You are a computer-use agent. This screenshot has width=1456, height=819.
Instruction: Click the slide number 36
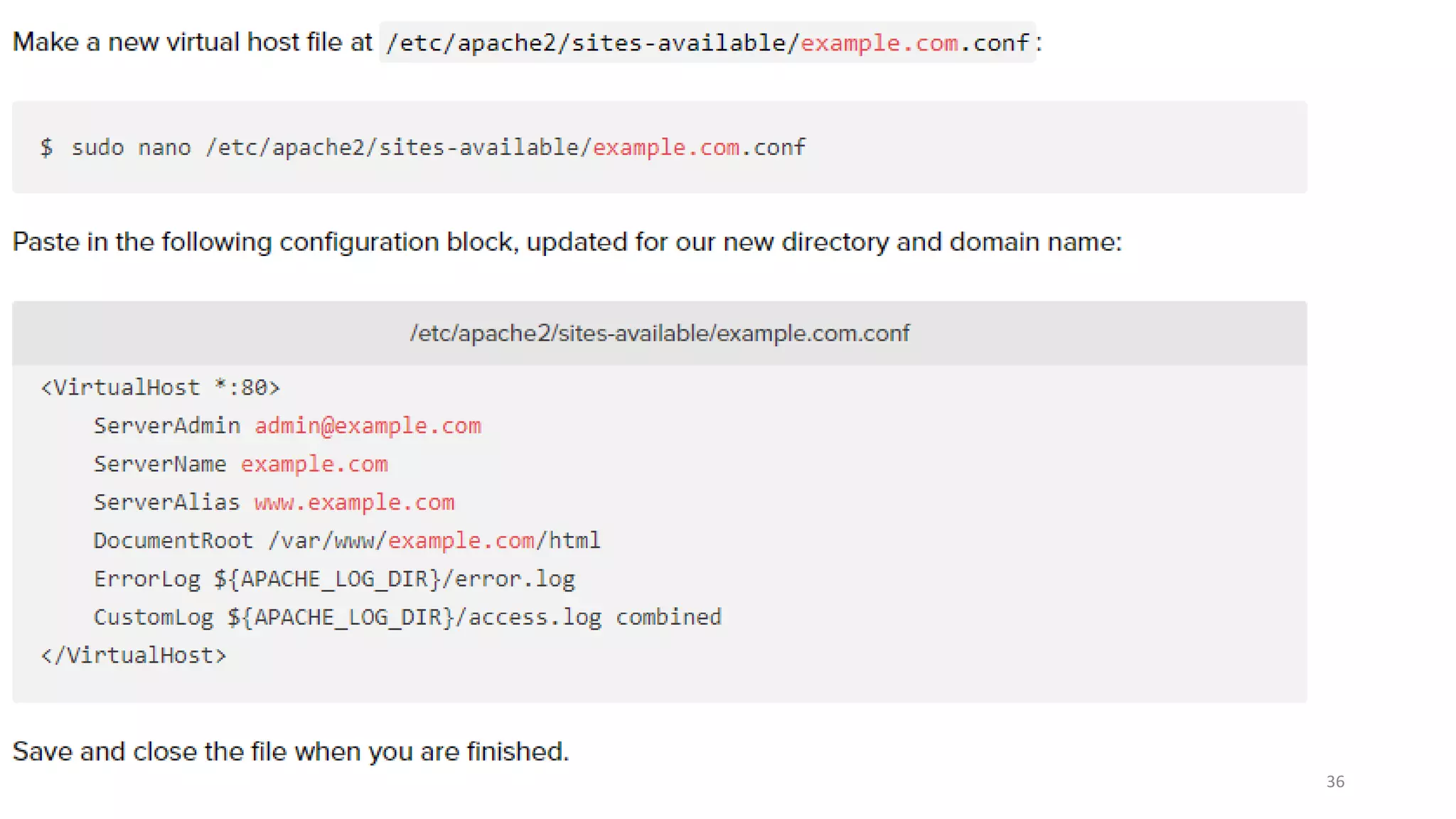1334,781
